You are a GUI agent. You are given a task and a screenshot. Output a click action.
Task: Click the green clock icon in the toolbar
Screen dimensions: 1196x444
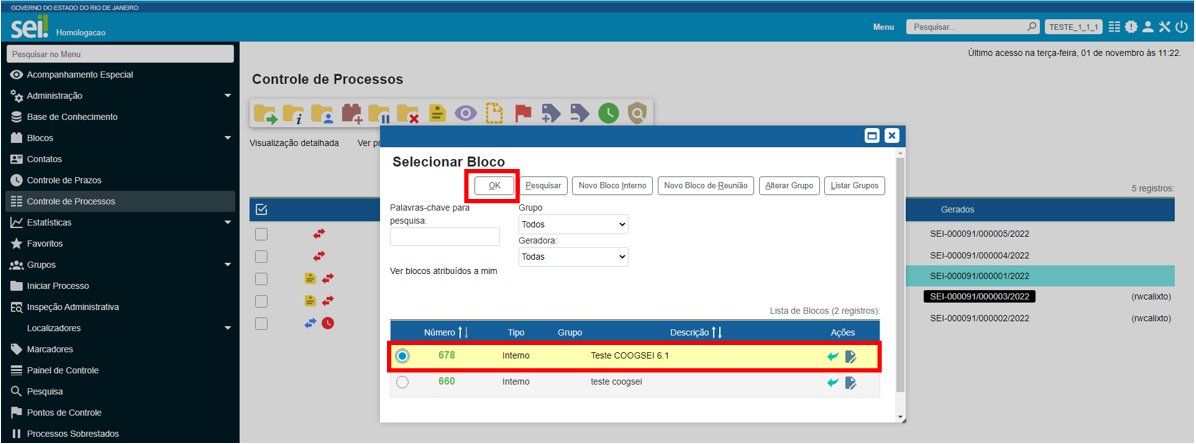click(x=608, y=114)
